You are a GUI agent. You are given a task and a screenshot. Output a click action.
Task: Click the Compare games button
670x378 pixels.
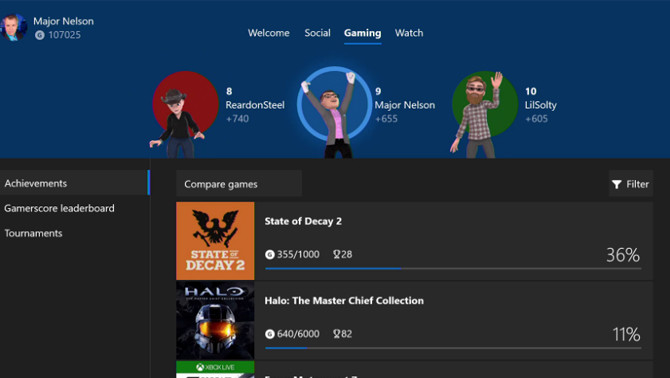(239, 184)
